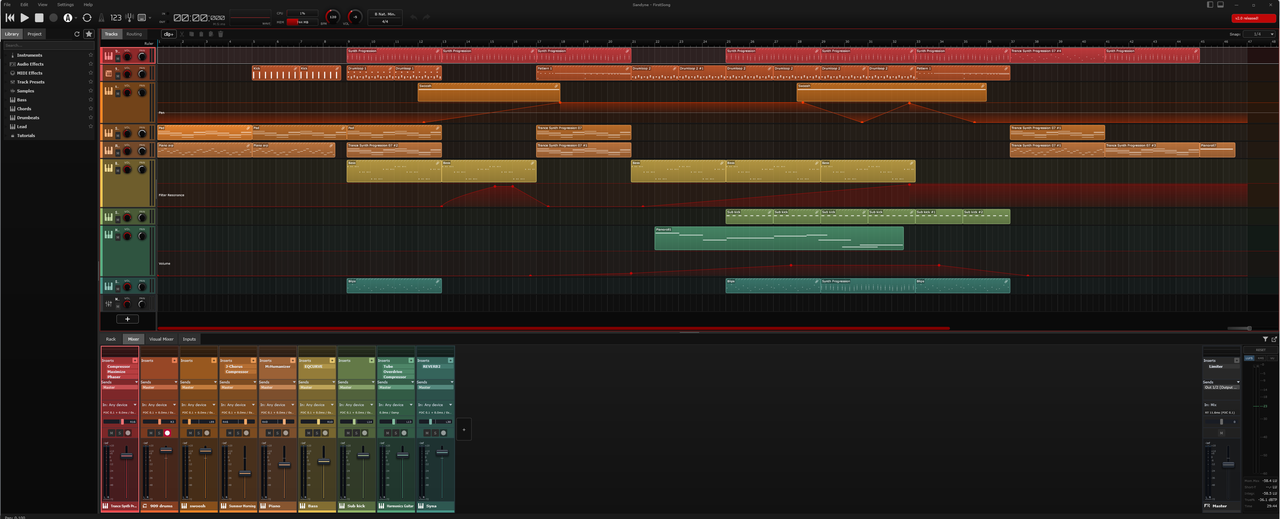Click the v2.0 released notification button
The width and height of the screenshot is (1280, 519).
tap(1253, 17)
